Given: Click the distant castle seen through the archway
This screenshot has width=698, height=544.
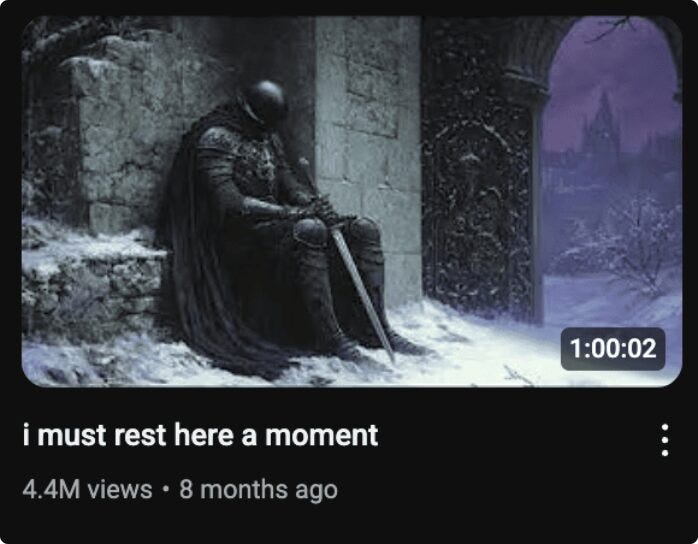Looking at the screenshot, I should (602, 129).
